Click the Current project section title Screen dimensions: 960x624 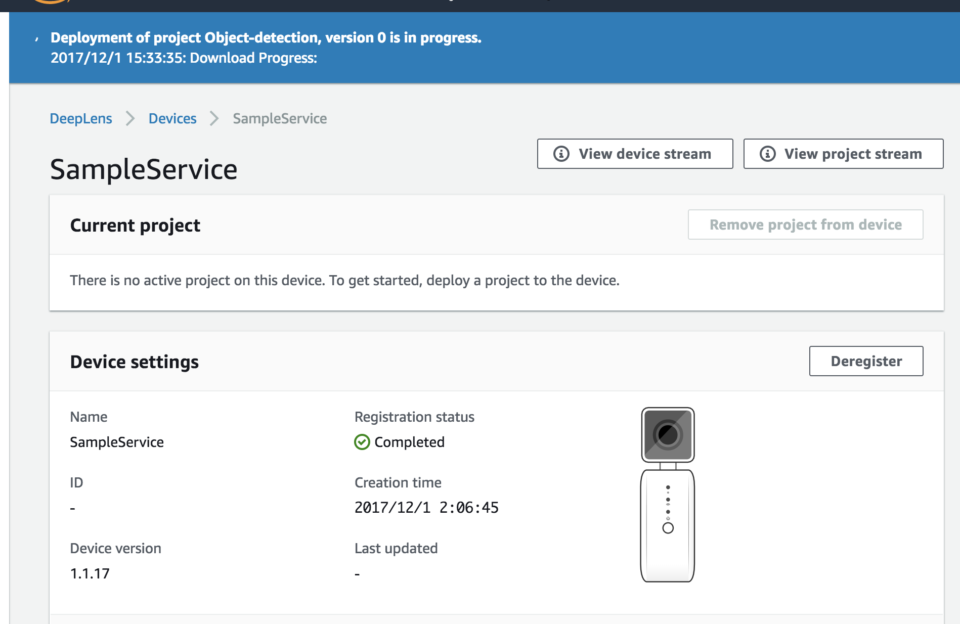135,225
